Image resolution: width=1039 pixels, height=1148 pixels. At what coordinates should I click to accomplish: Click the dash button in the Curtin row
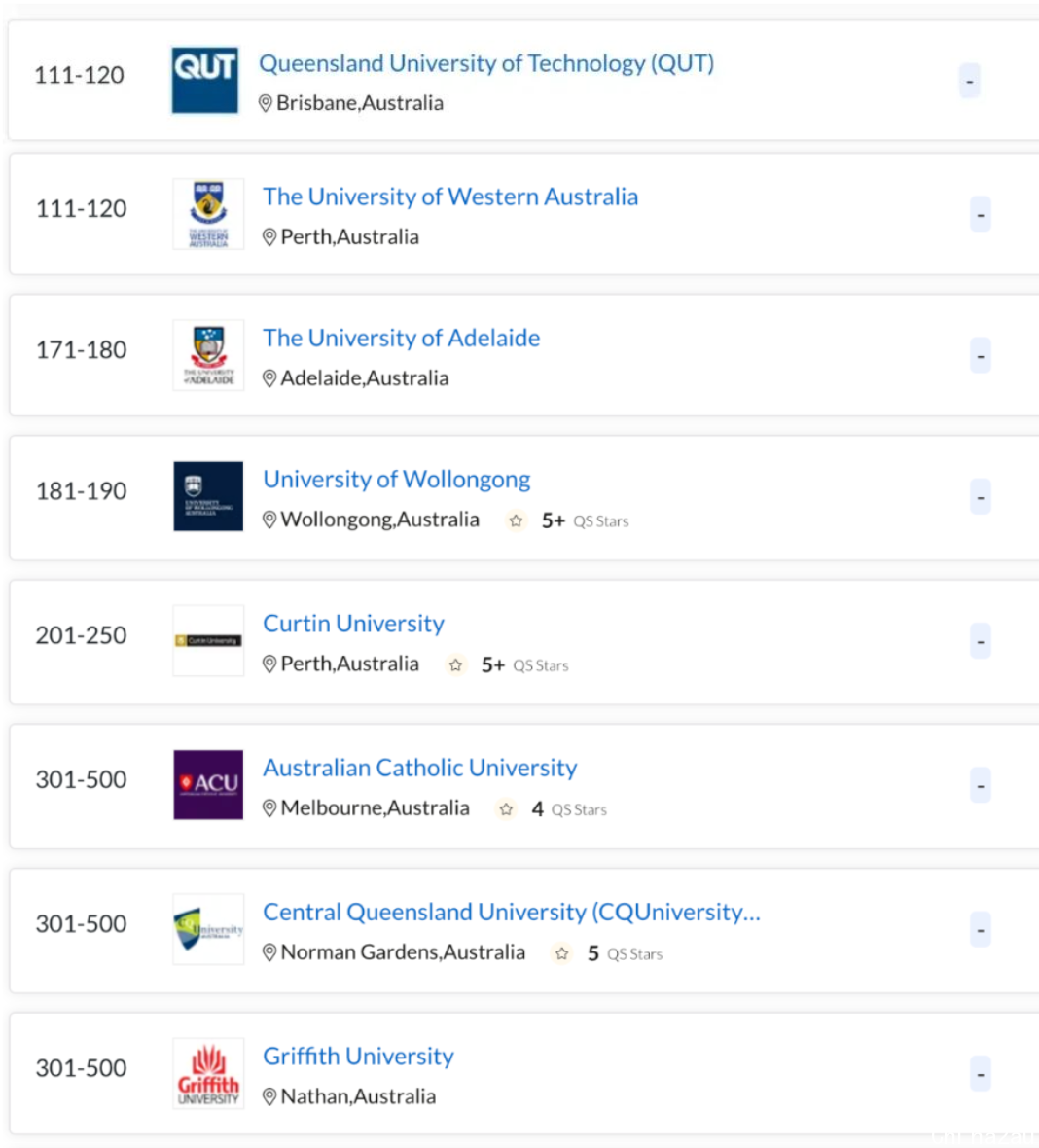(x=981, y=640)
